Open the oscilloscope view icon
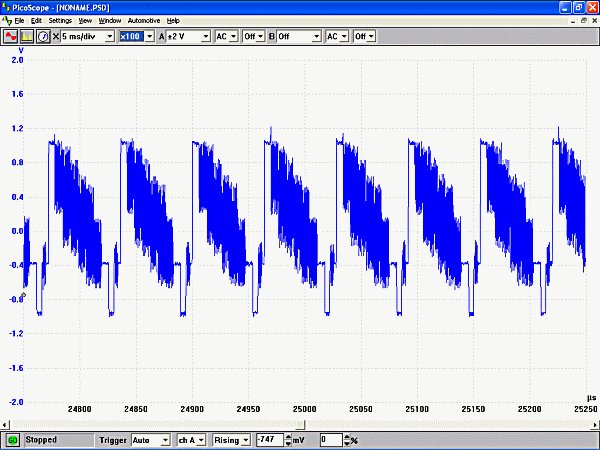 [x=10, y=36]
